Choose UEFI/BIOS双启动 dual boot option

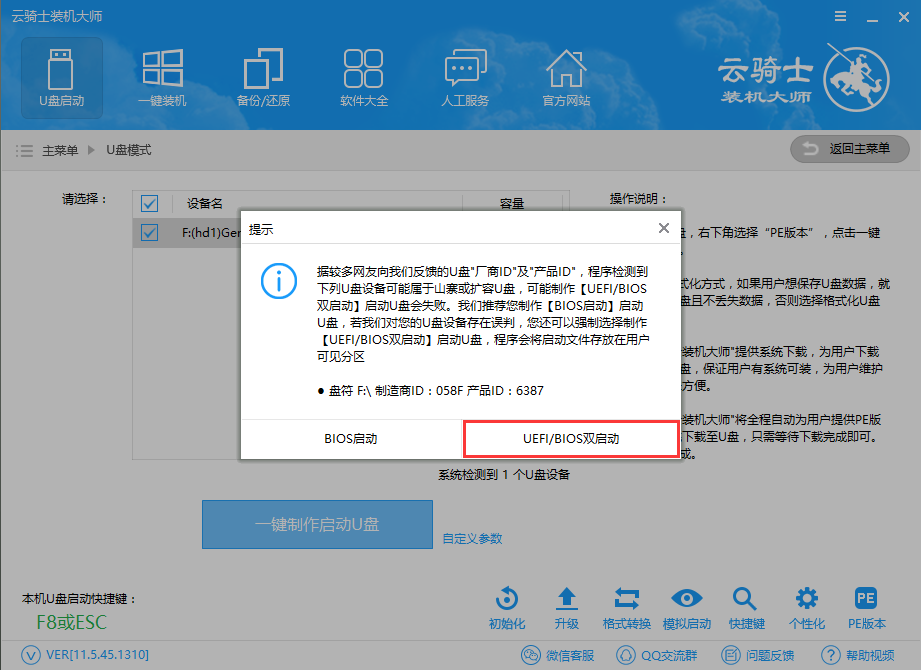pyautogui.click(x=571, y=438)
